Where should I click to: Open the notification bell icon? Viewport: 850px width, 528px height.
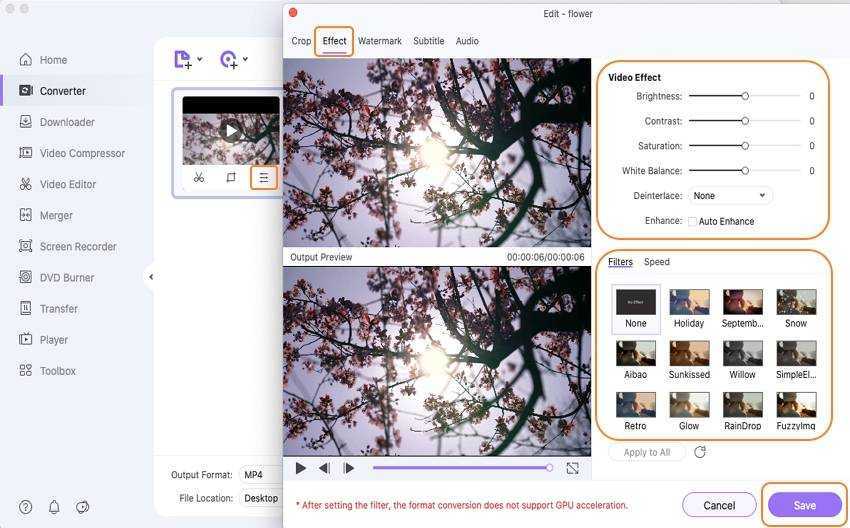(x=54, y=507)
